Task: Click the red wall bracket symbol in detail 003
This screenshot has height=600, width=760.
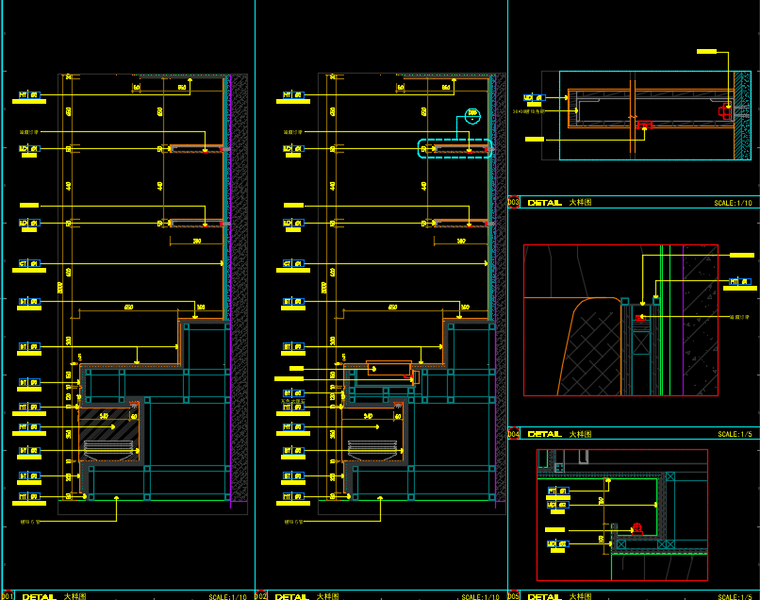Action: click(725, 111)
